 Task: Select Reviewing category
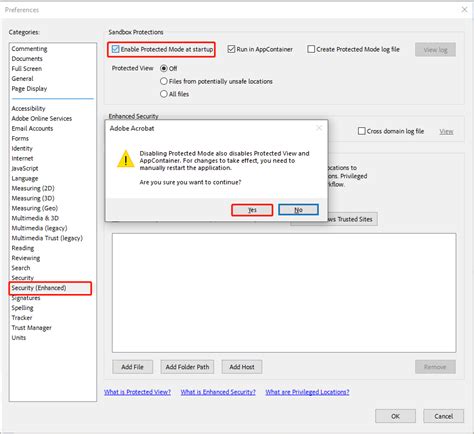(x=26, y=258)
